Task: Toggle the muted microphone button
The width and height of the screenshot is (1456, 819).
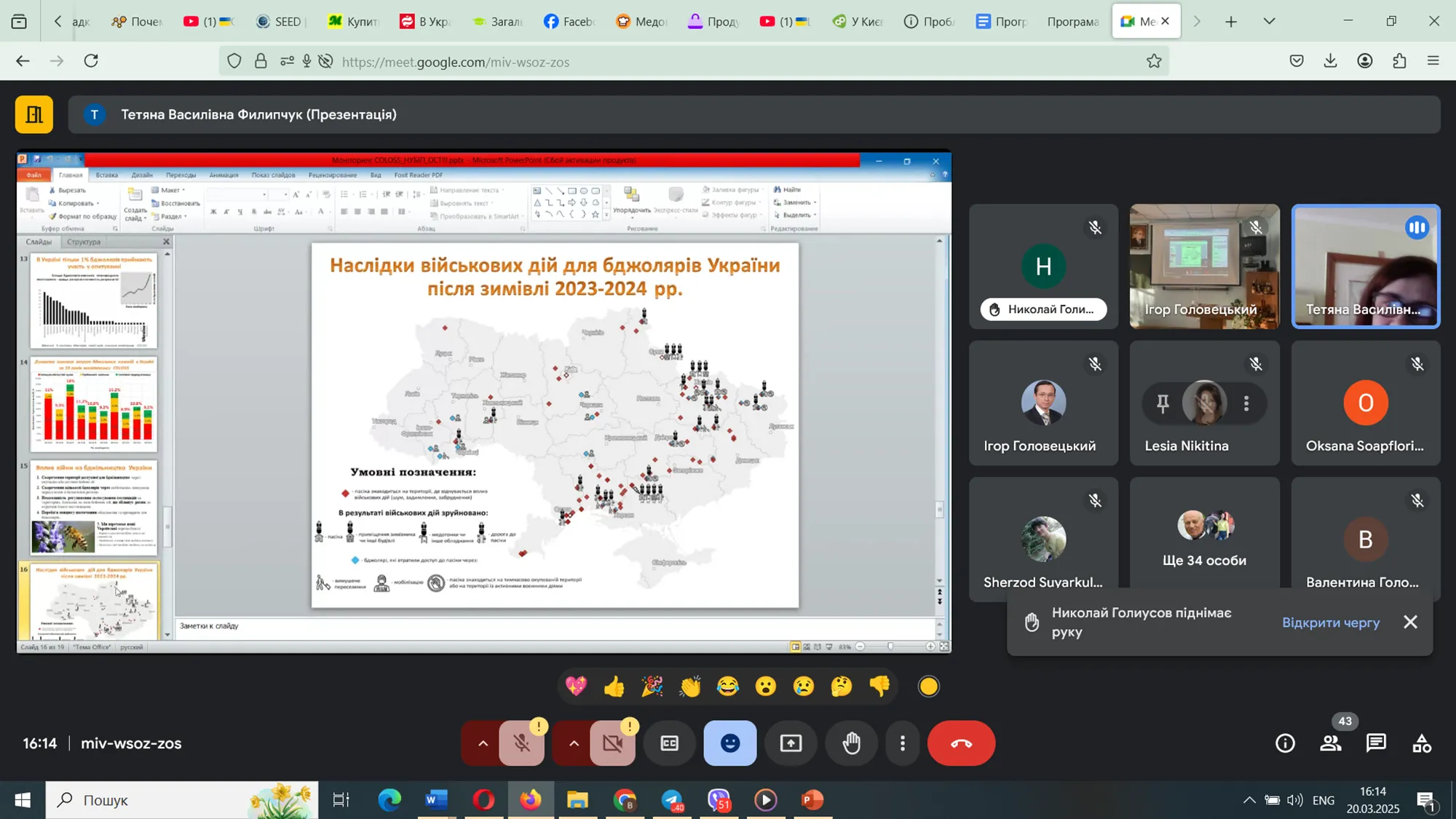Action: click(x=521, y=743)
